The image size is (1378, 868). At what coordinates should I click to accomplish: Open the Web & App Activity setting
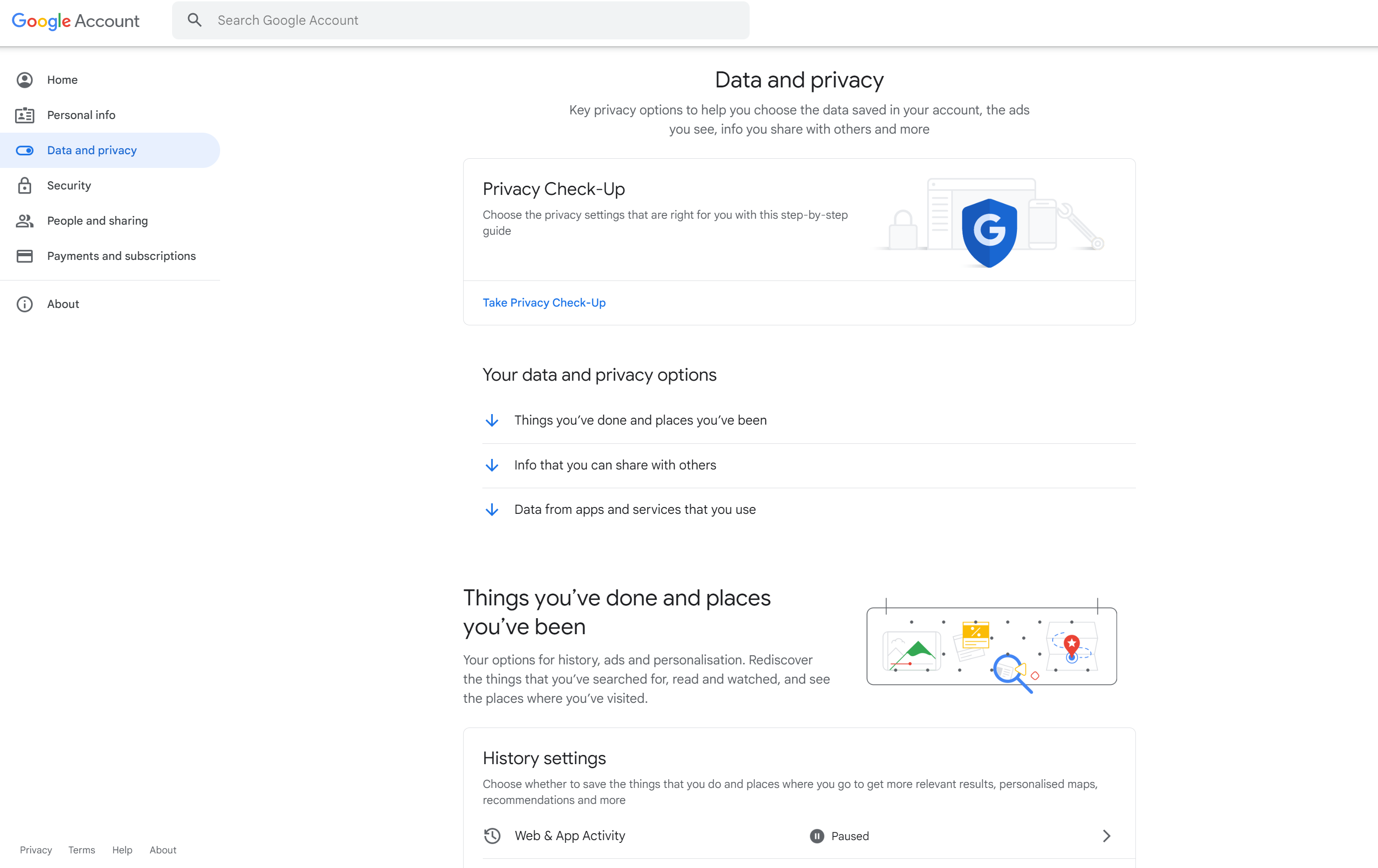tap(799, 836)
